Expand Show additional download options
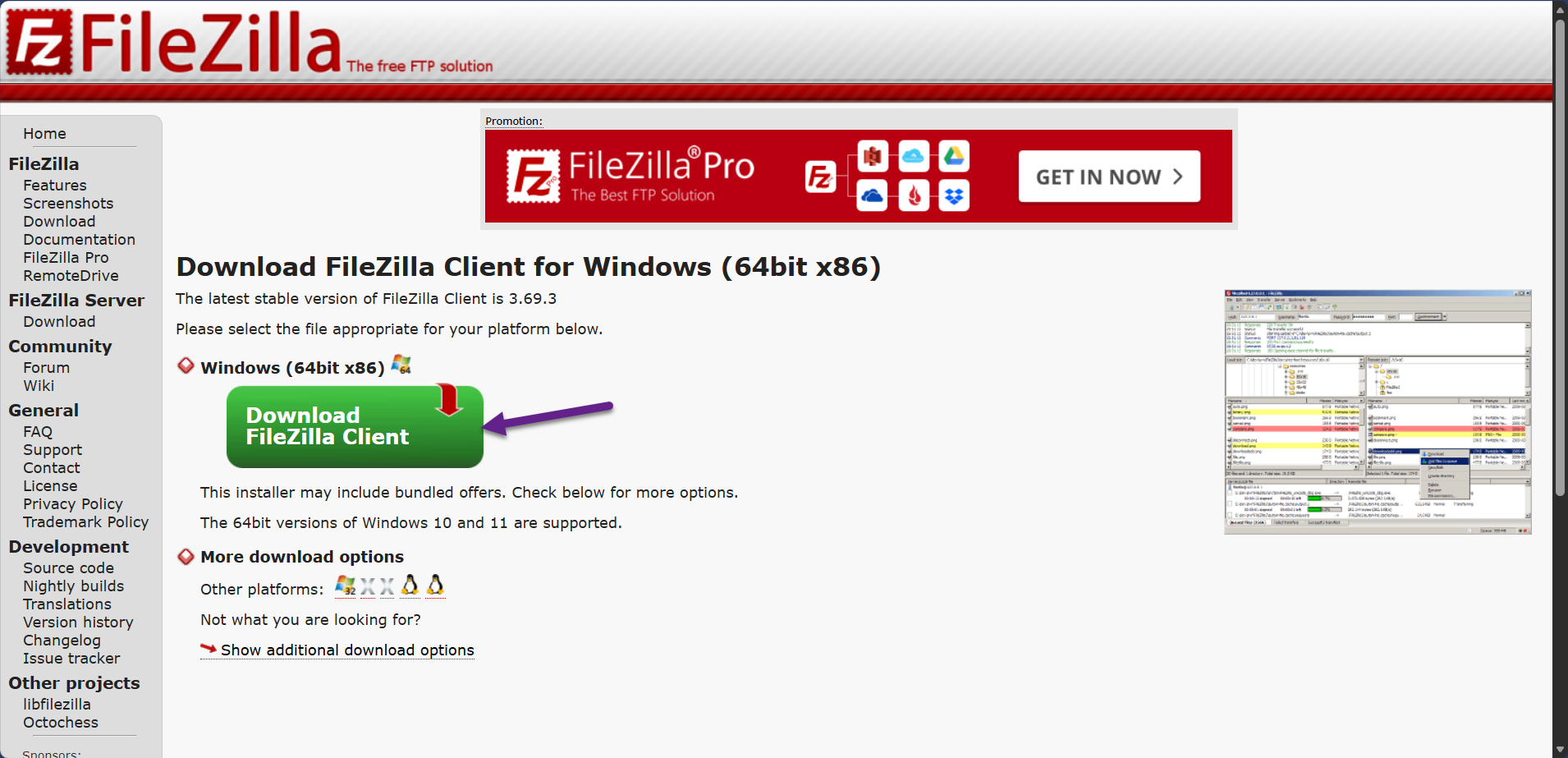This screenshot has height=758, width=1568. point(347,650)
